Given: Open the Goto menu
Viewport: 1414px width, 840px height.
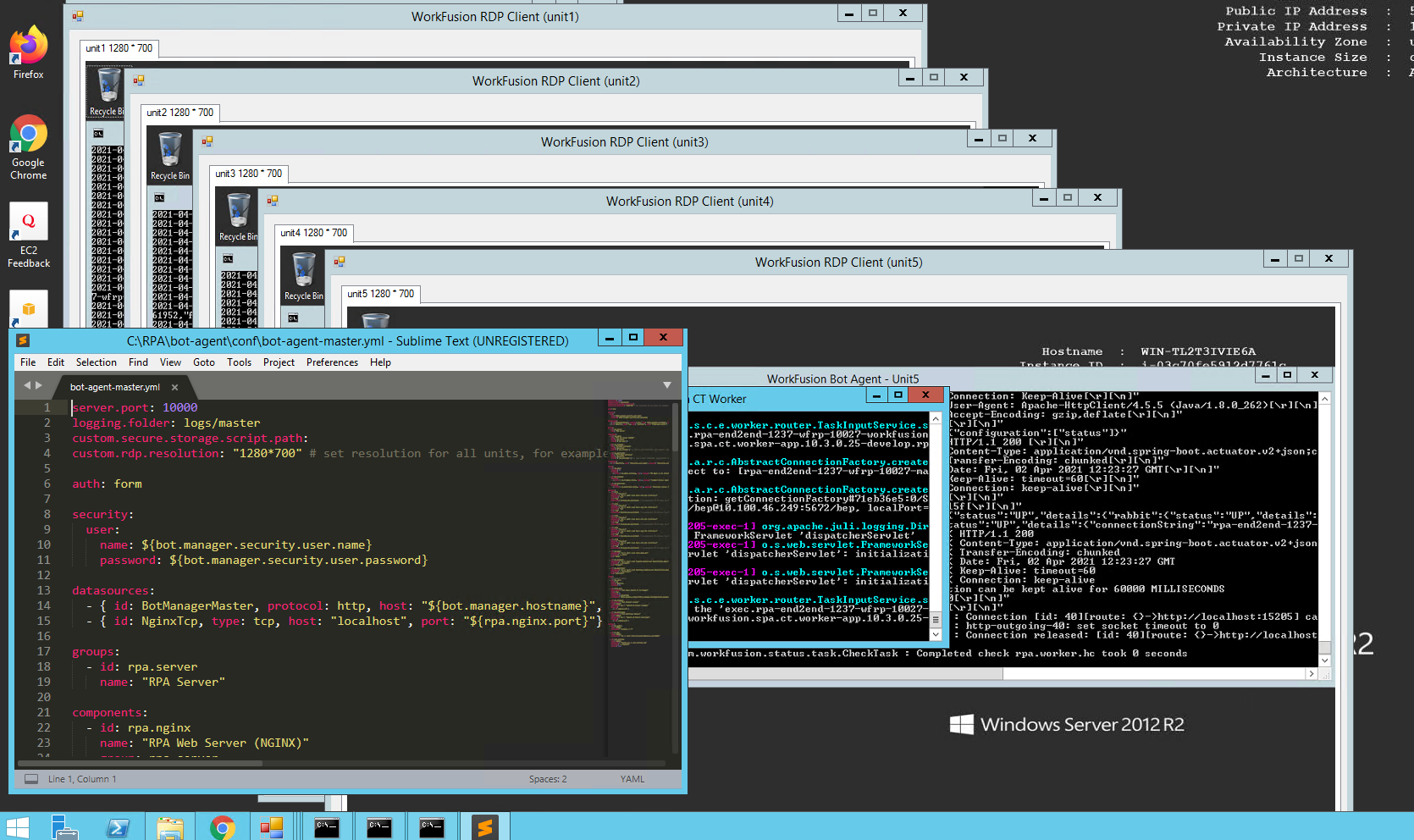Looking at the screenshot, I should [x=204, y=362].
